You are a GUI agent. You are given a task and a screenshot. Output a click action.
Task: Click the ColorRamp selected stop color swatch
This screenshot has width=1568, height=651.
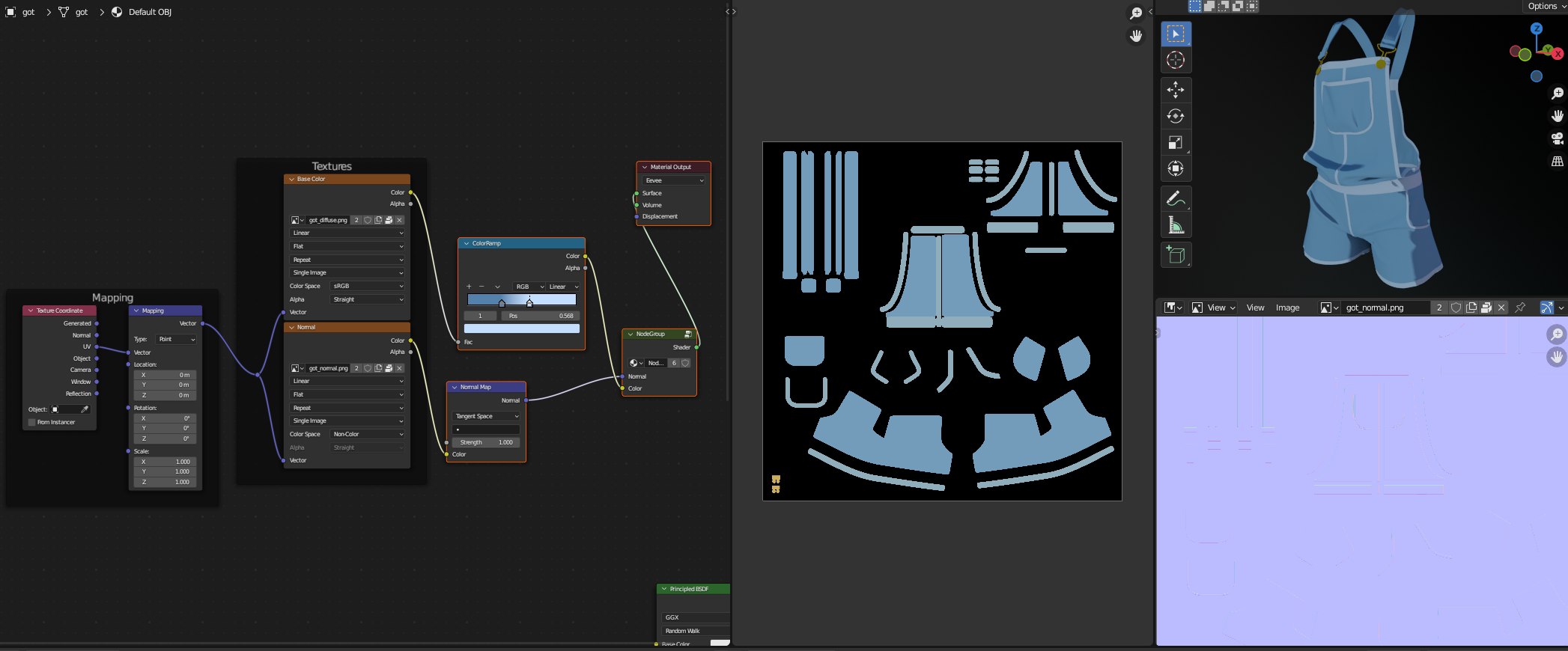[522, 328]
